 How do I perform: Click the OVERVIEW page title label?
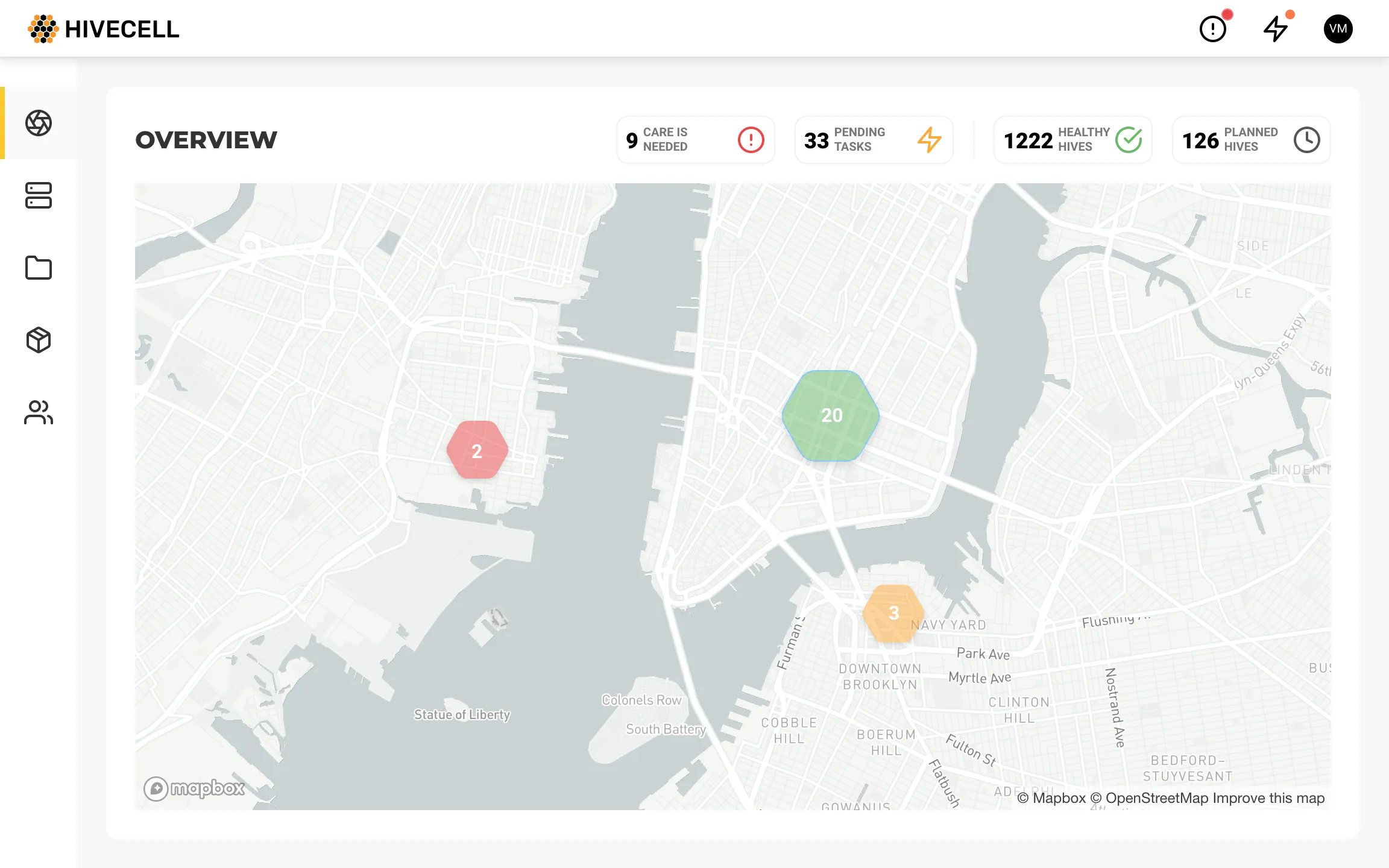(x=207, y=139)
